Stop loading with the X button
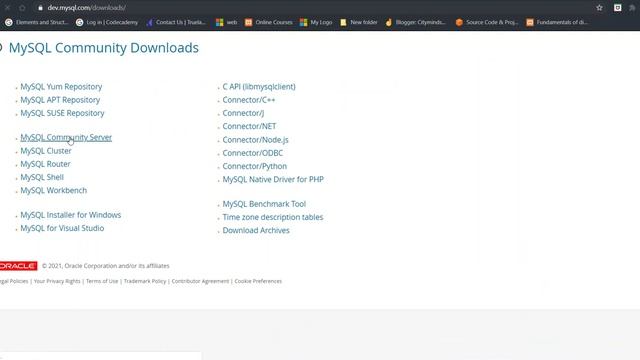The height and width of the screenshot is (360, 640). point(7,8)
